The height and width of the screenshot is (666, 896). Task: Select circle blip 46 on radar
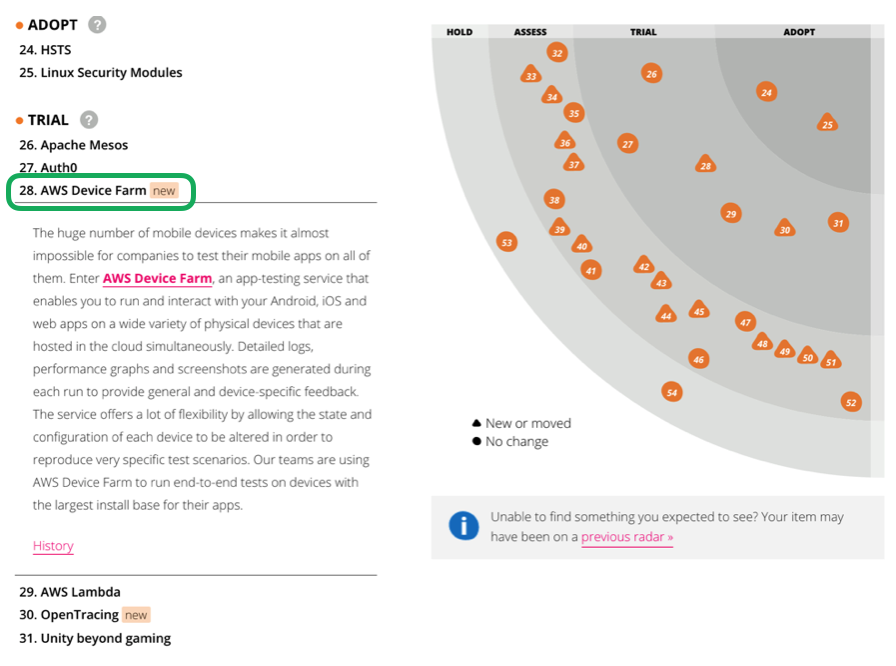tap(698, 359)
